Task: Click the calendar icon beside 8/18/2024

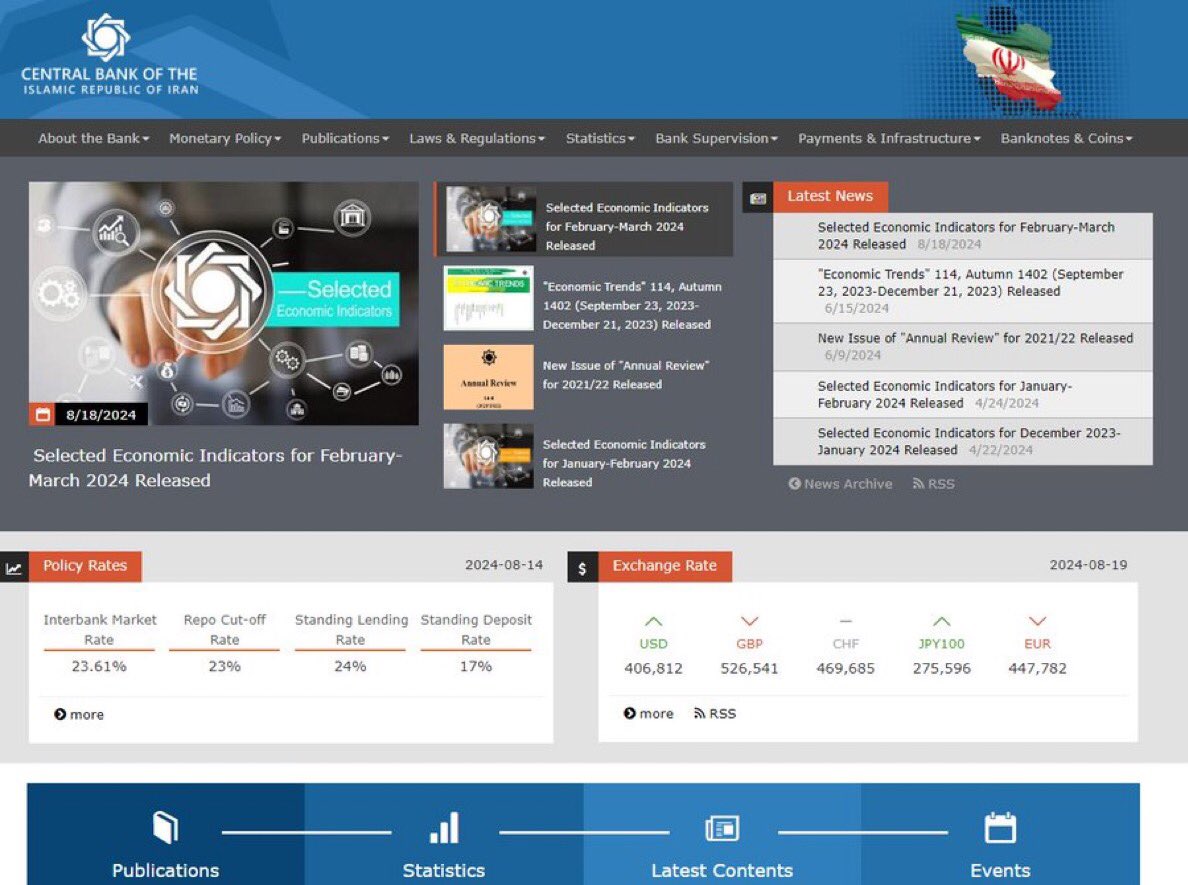Action: pyautogui.click(x=42, y=414)
